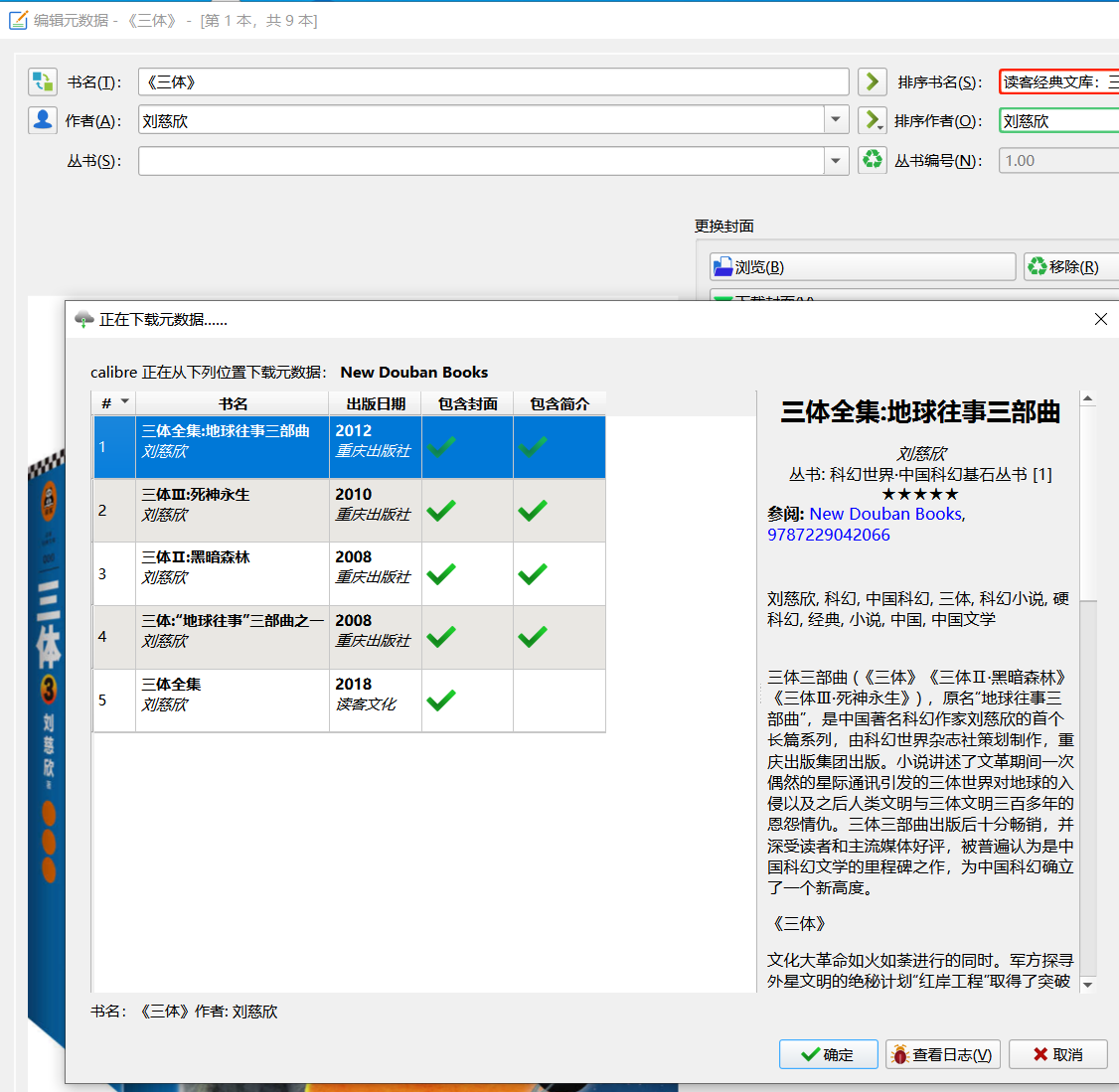Click green arrow to copy title to sort
This screenshot has width=1119, height=1092.
[873, 81]
